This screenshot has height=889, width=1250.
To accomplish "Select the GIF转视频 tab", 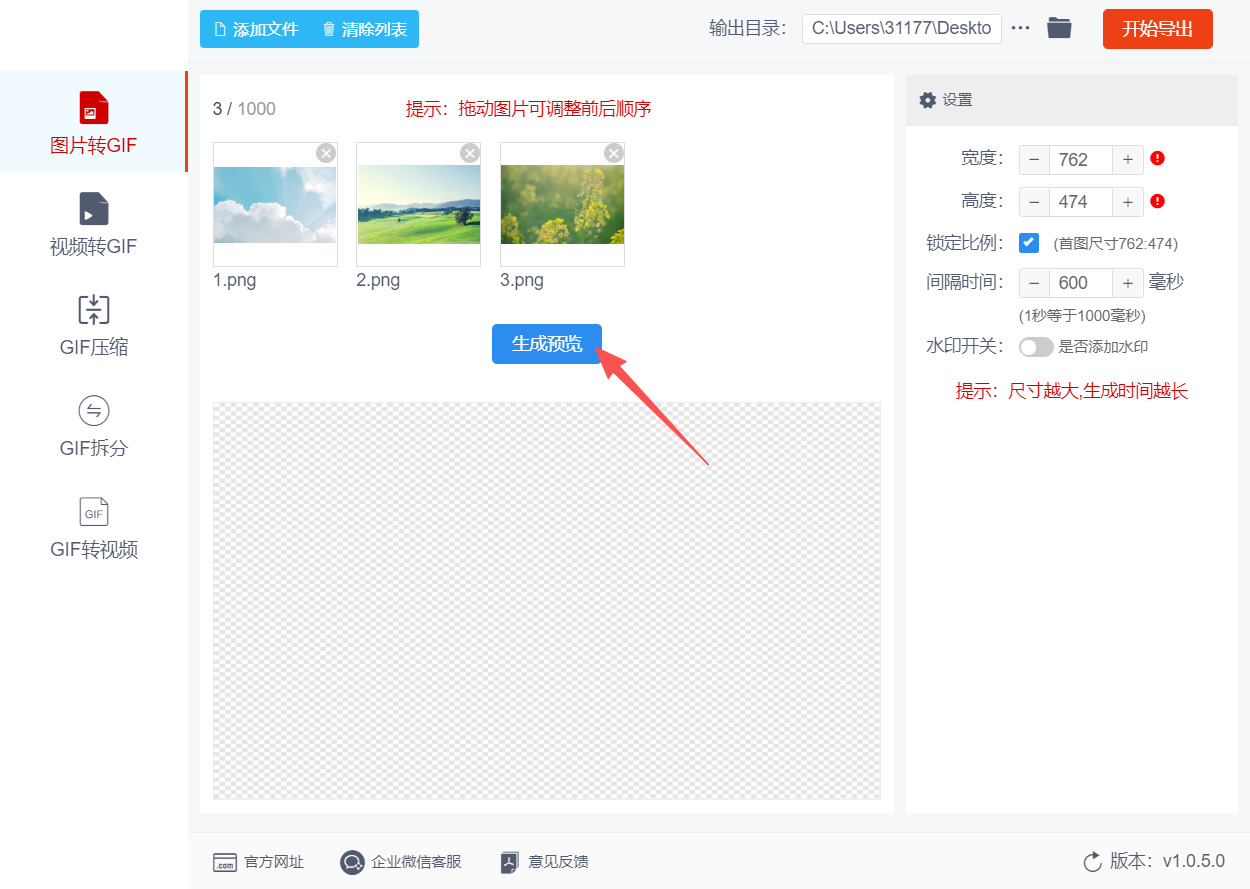I will pos(93,527).
